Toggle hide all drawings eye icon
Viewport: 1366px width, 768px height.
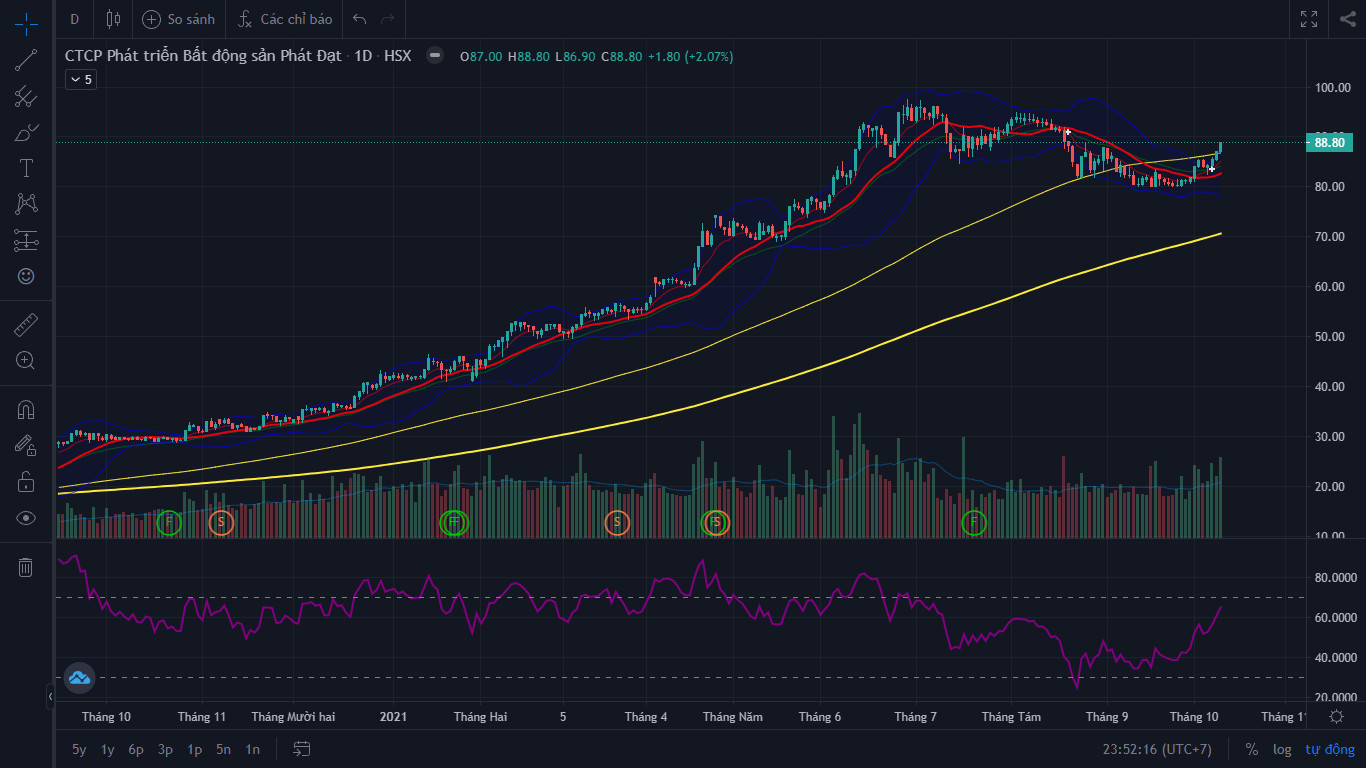[26, 518]
